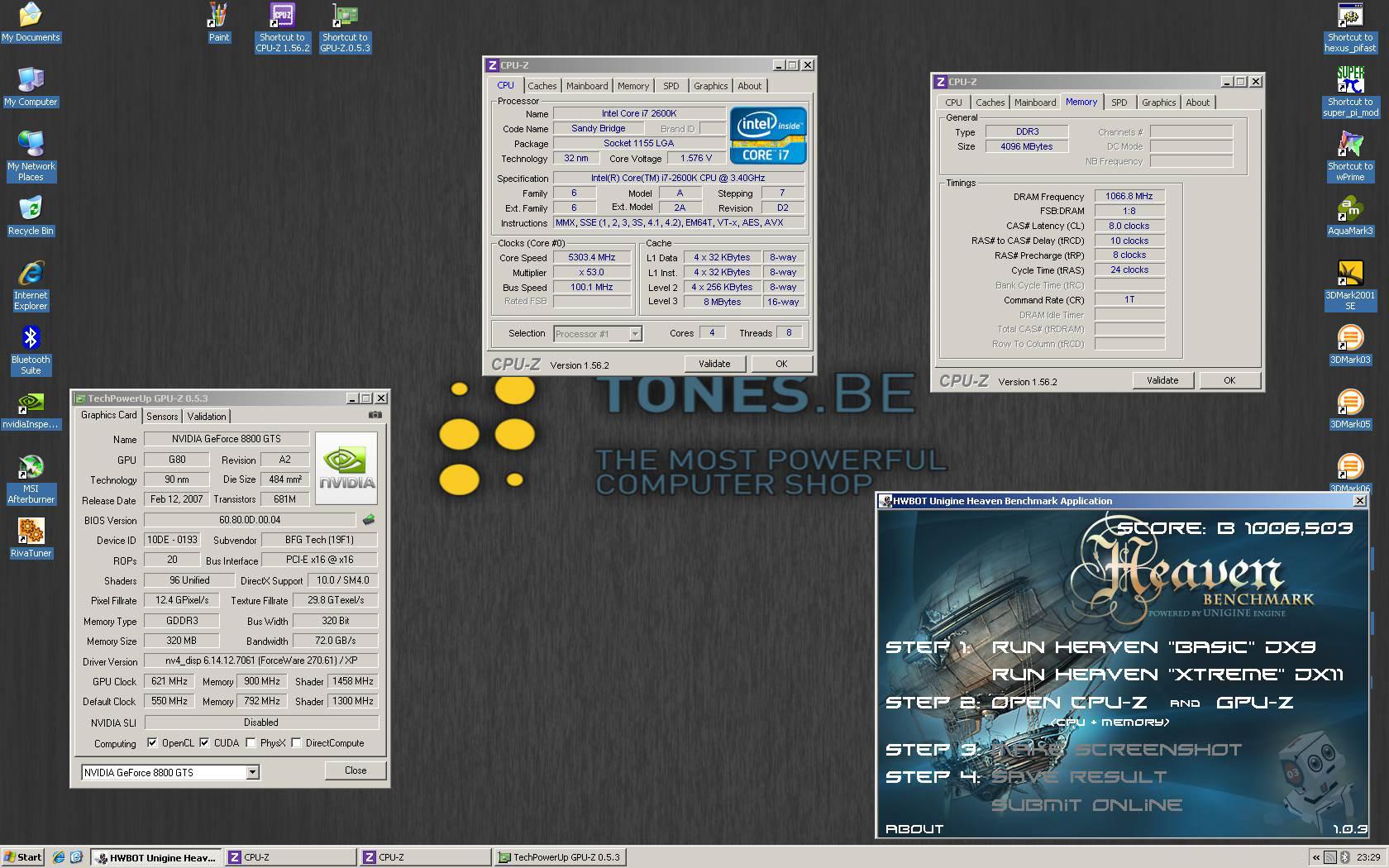Click the Start button
Viewport: 1389px width, 868px height.
(22, 857)
